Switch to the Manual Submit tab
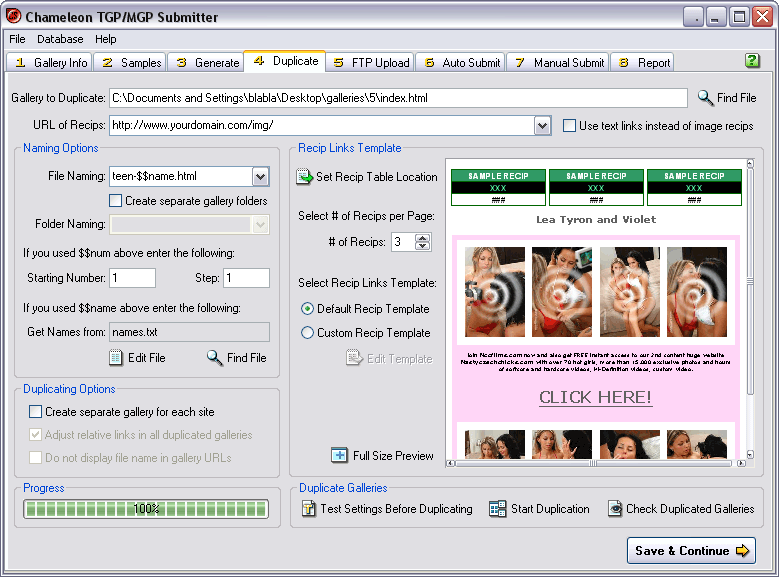This screenshot has height=577, width=779. [x=558, y=63]
